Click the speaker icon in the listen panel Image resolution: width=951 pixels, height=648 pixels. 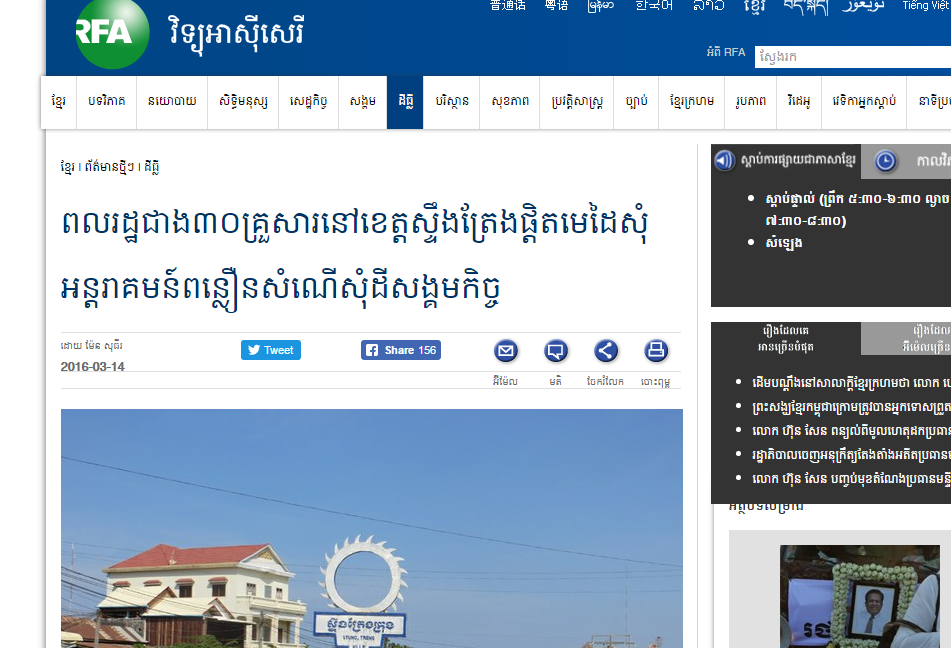[724, 160]
